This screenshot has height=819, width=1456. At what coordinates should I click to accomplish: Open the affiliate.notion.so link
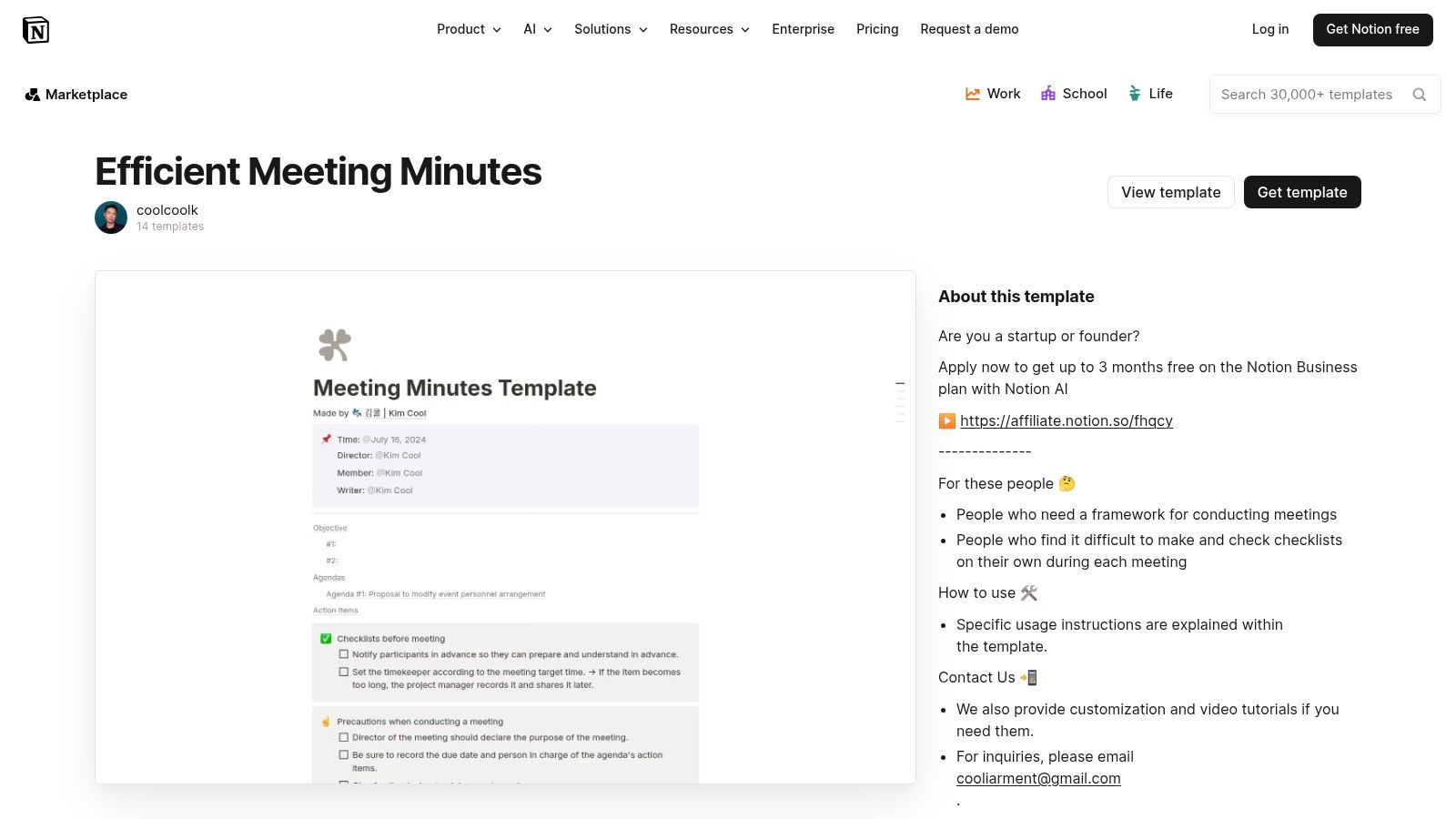pyautogui.click(x=1066, y=420)
